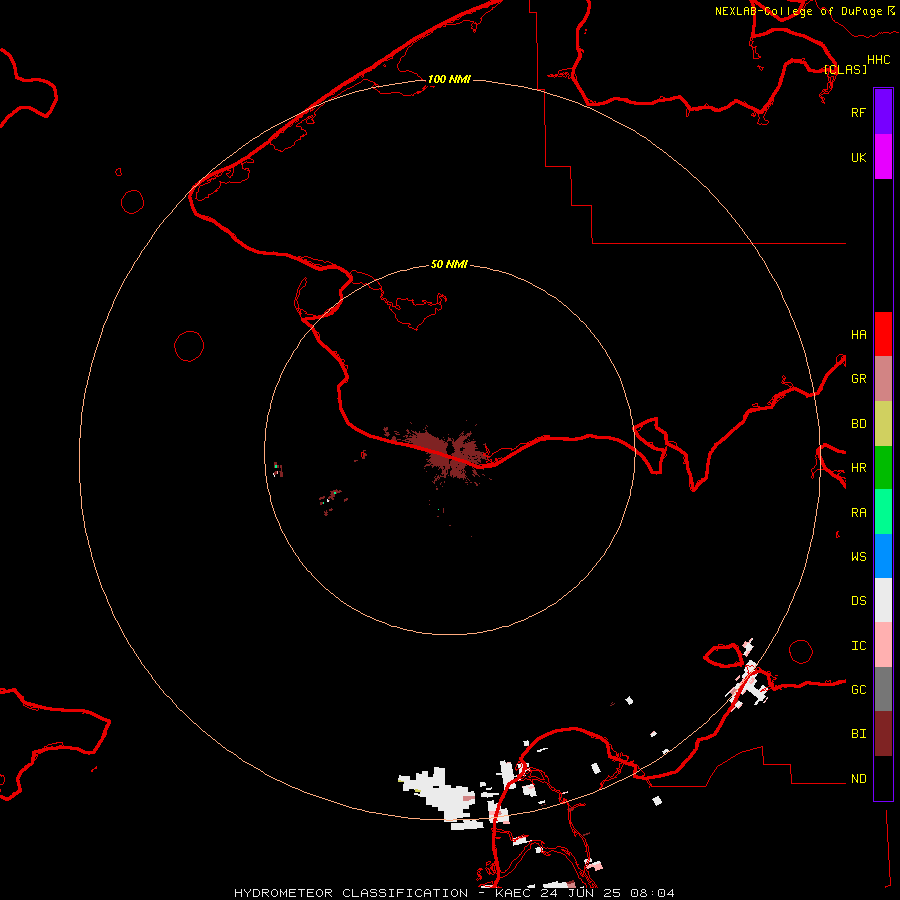This screenshot has width=900, height=900.
Task: Click the 08:04 timestamp in footer
Action: click(x=652, y=893)
